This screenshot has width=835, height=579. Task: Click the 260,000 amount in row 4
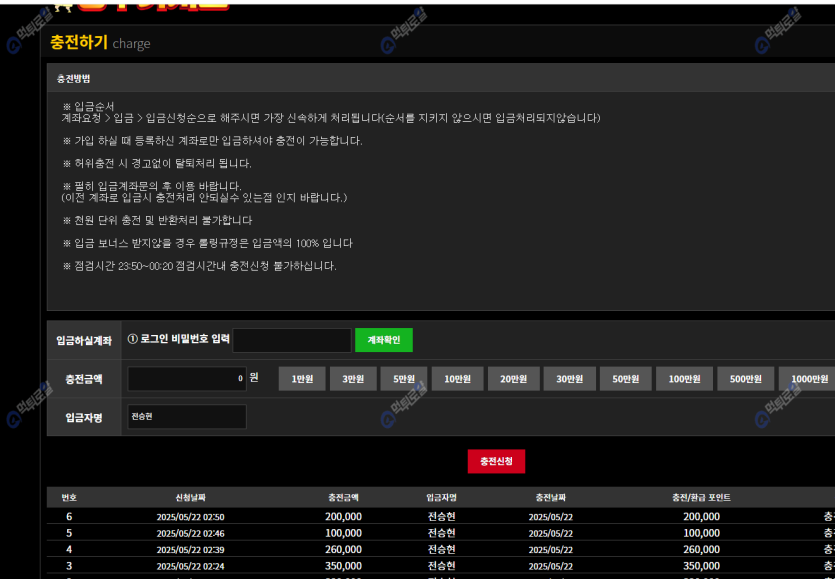(x=343, y=549)
